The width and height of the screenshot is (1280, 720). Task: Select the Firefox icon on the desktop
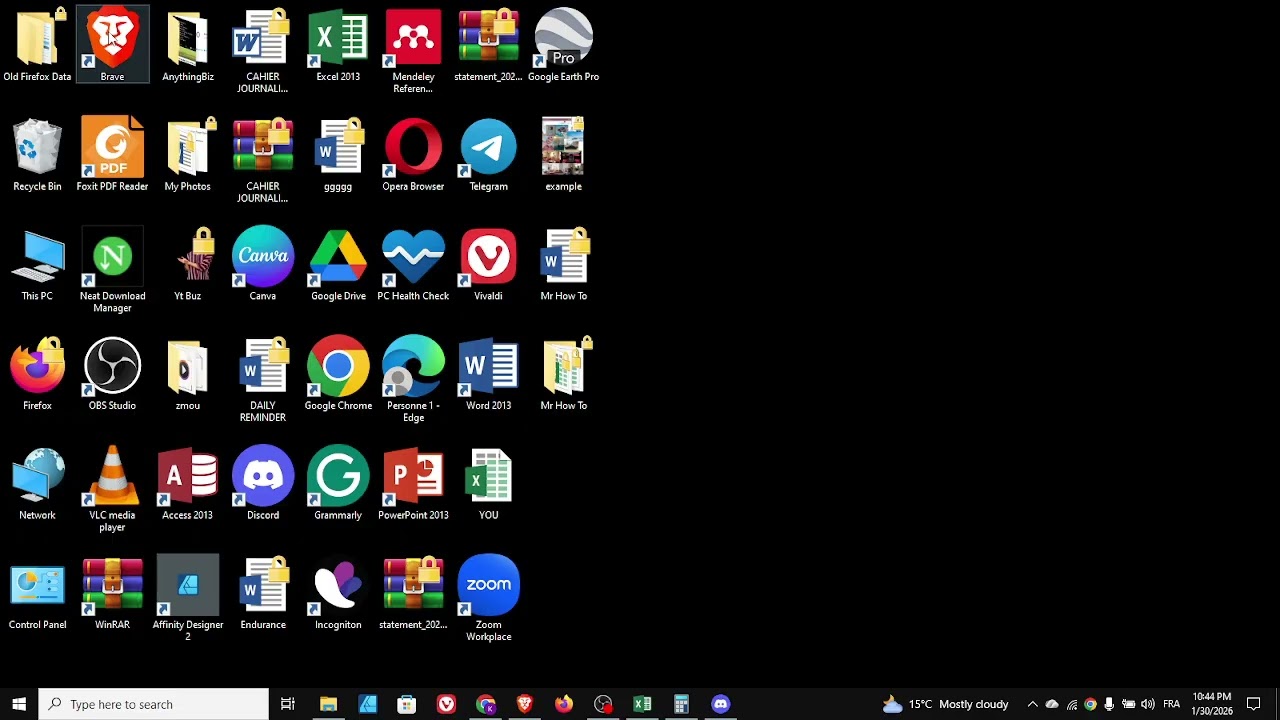37,375
